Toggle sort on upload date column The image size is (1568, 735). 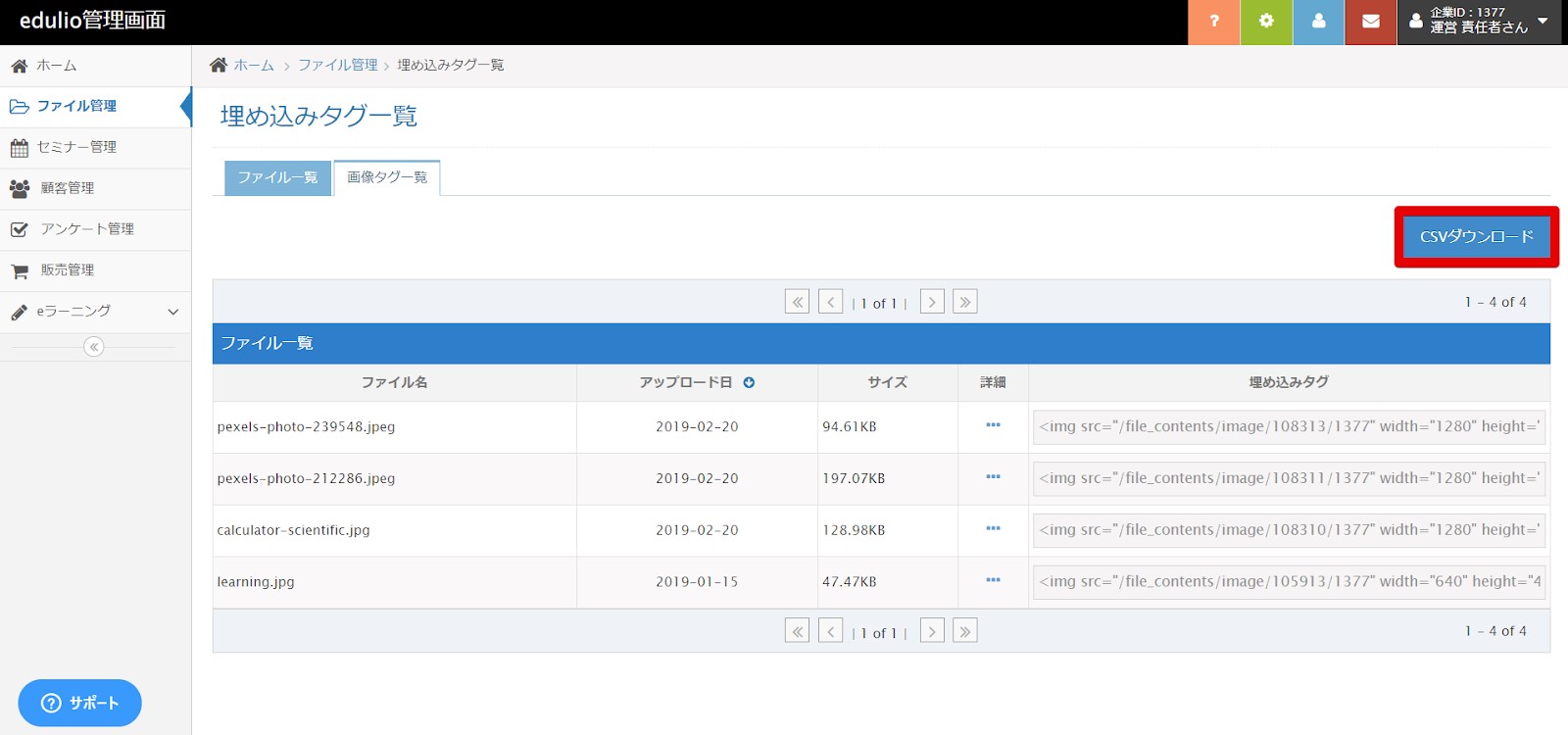749,383
